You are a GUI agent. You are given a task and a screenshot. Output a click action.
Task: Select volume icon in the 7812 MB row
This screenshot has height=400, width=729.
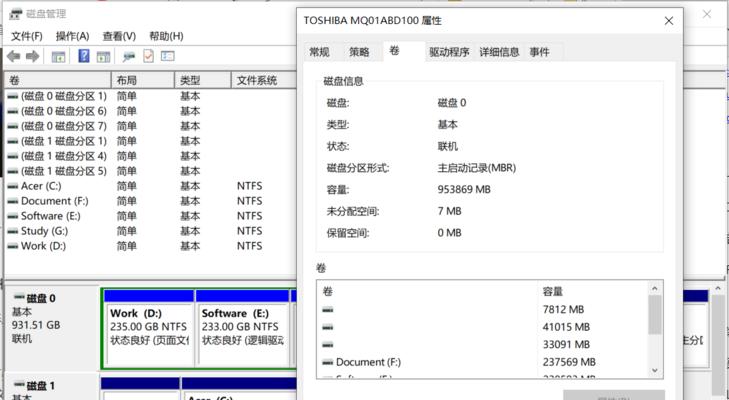pos(328,310)
